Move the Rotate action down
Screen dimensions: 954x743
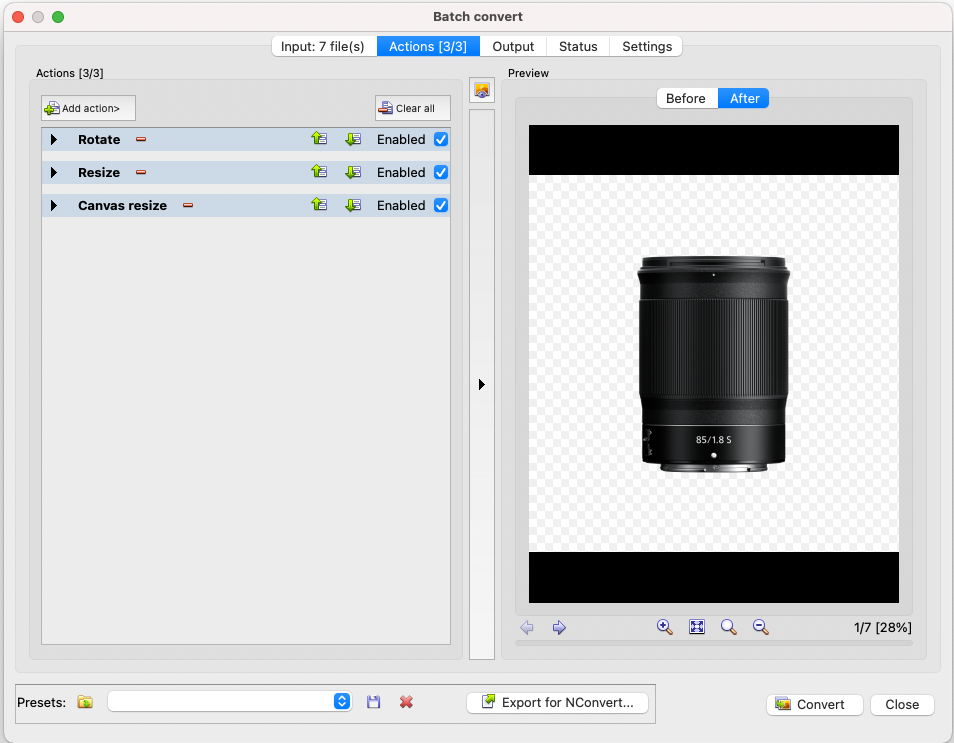click(352, 140)
